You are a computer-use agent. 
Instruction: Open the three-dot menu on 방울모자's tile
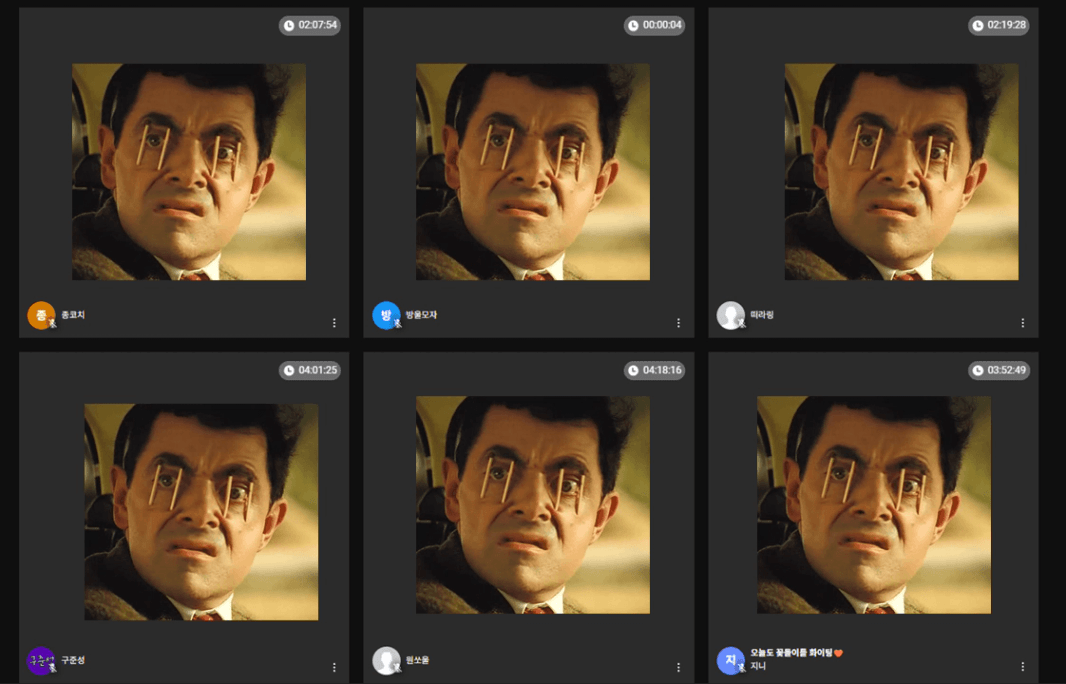pyautogui.click(x=678, y=323)
